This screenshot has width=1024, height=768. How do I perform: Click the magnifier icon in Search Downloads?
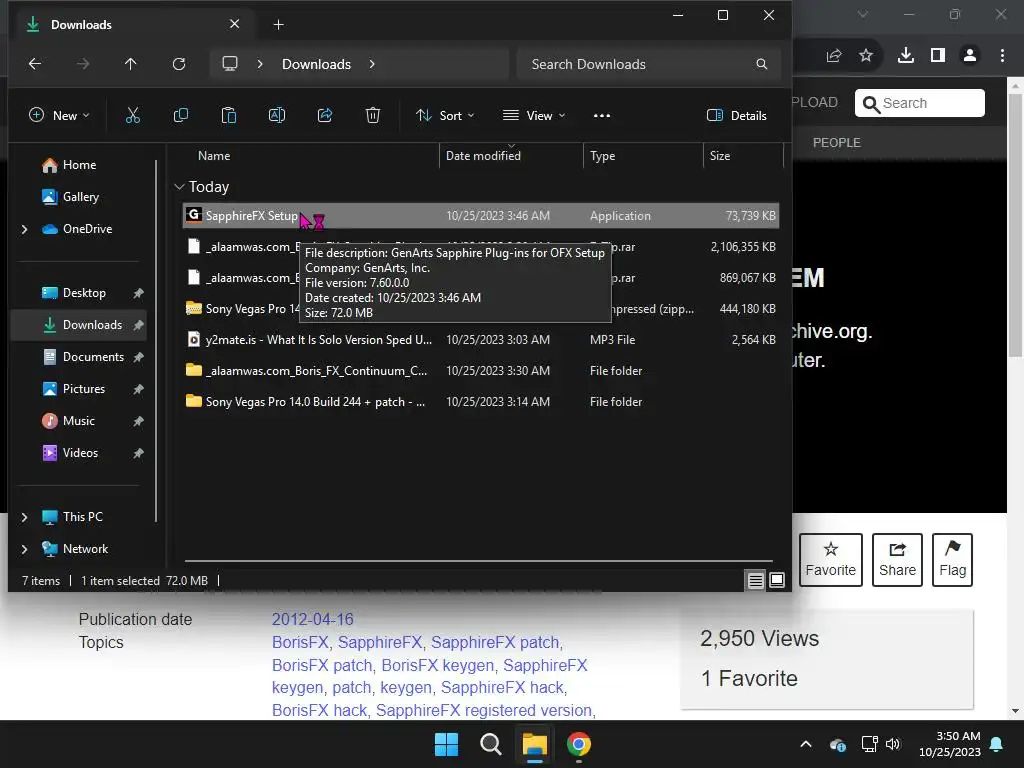coord(761,64)
